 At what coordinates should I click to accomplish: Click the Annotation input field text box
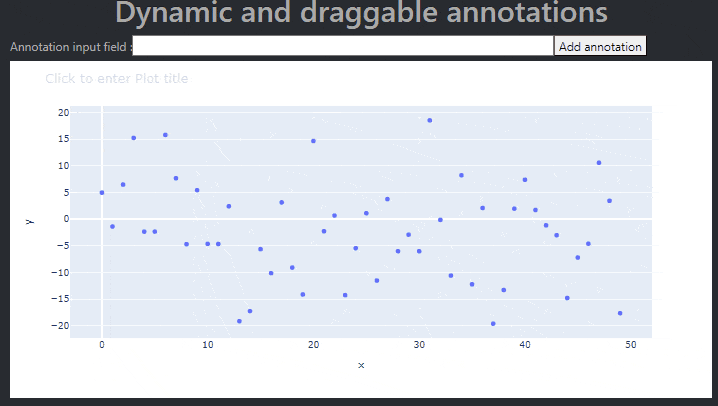(x=343, y=46)
